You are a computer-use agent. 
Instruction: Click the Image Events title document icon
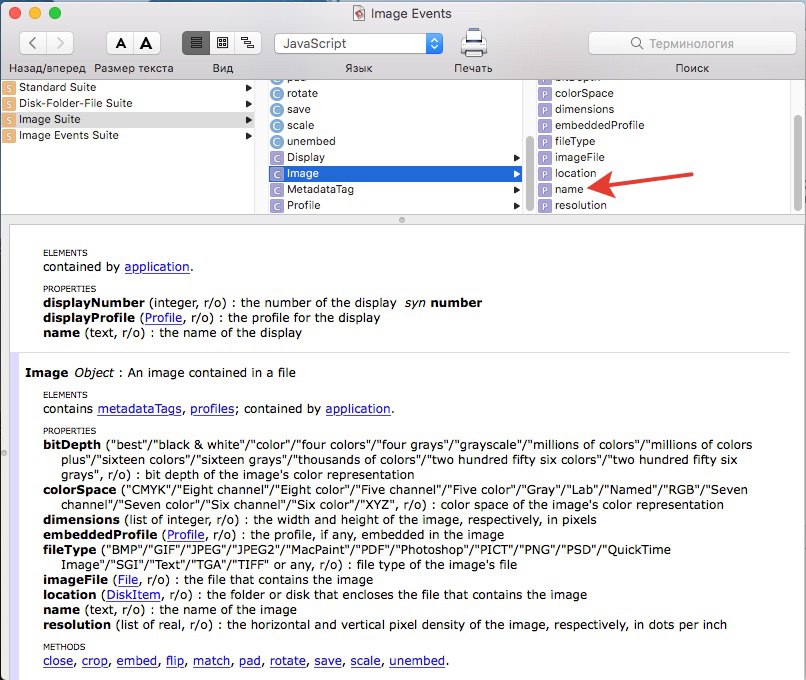[359, 13]
